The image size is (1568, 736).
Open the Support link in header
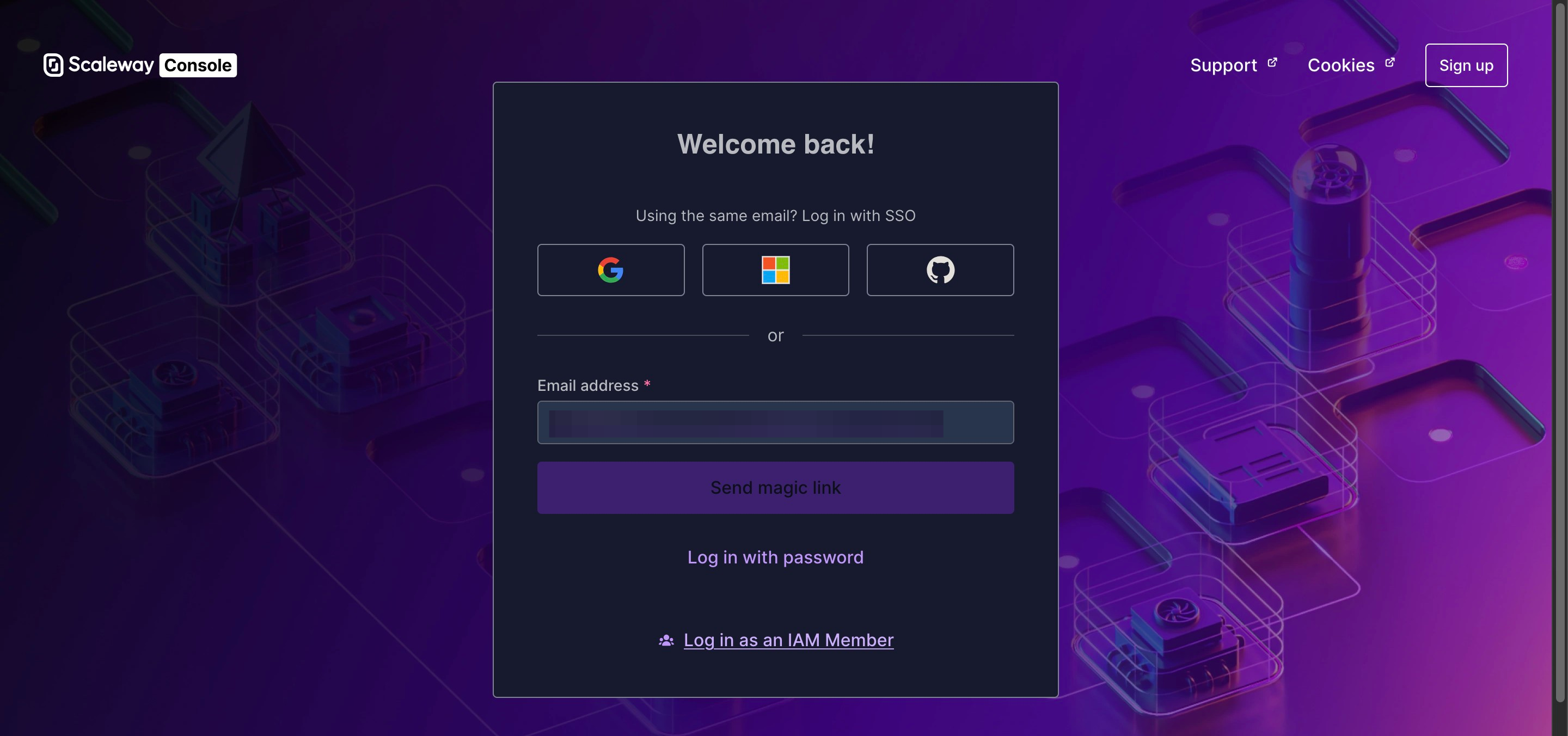tap(1223, 65)
